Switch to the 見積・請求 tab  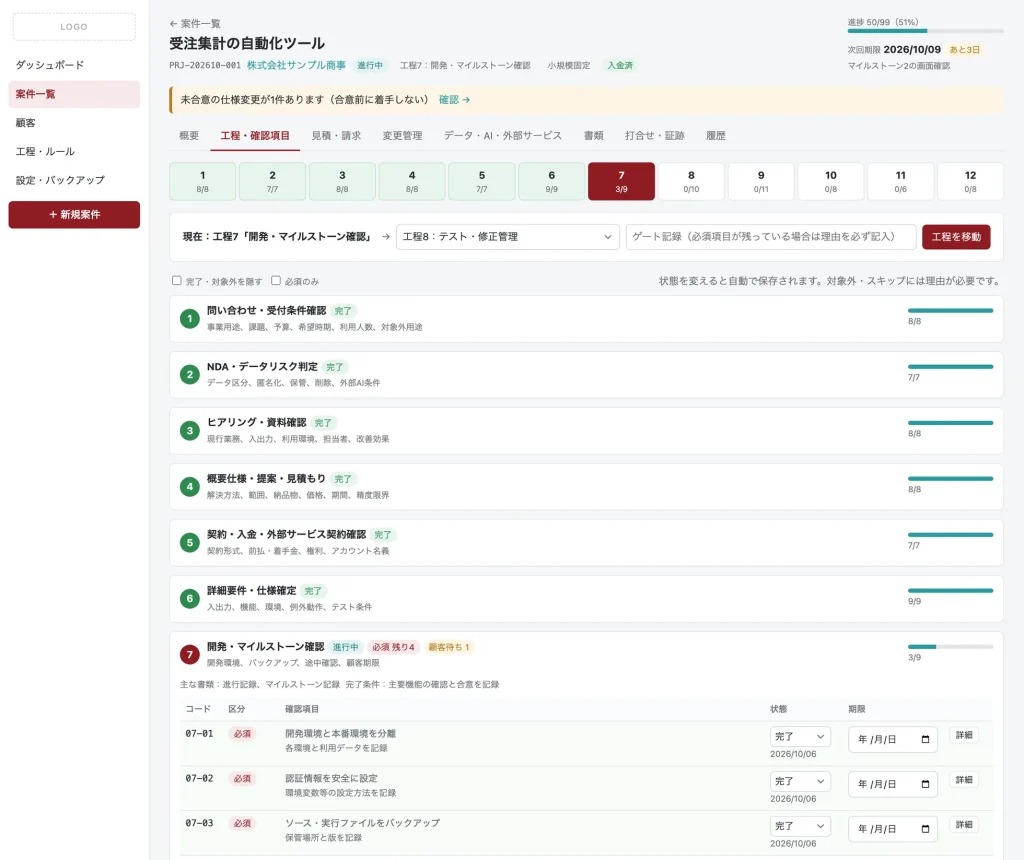(x=336, y=136)
